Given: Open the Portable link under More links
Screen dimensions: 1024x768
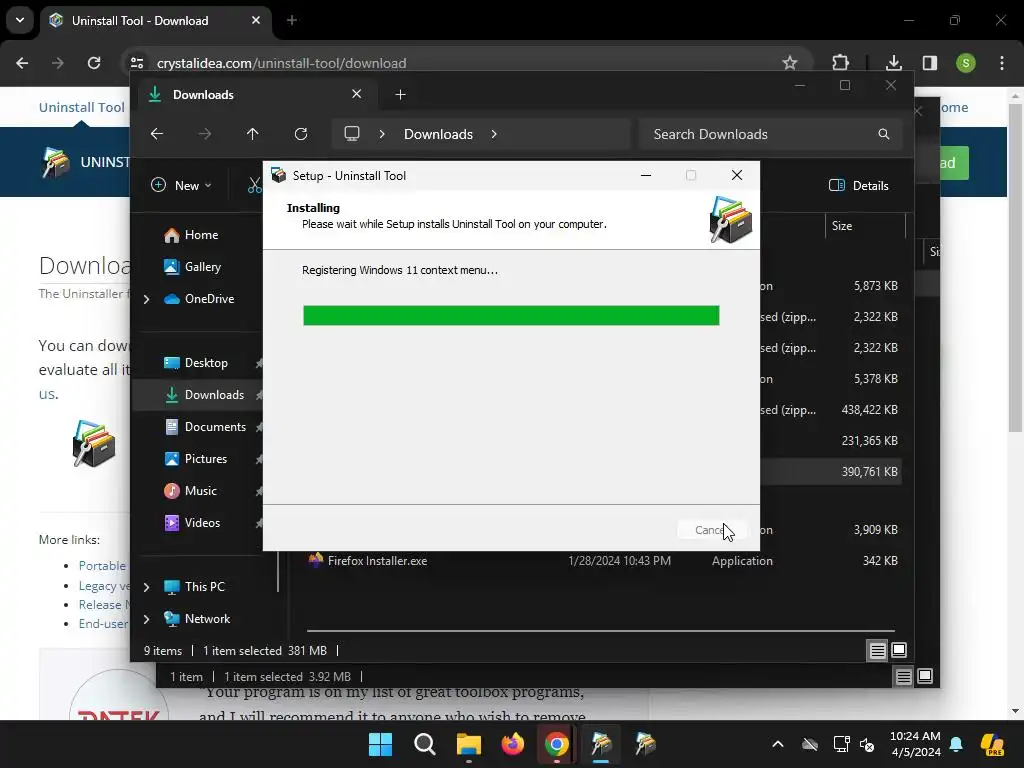Looking at the screenshot, I should [102, 566].
